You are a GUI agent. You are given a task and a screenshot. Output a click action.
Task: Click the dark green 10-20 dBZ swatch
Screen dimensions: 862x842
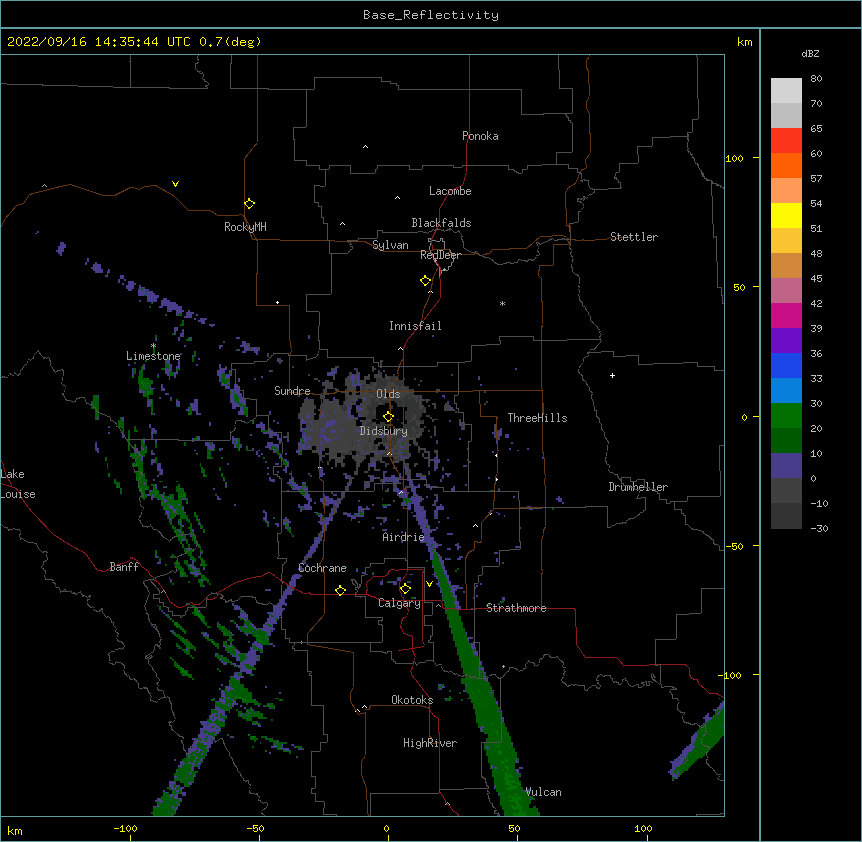point(786,440)
